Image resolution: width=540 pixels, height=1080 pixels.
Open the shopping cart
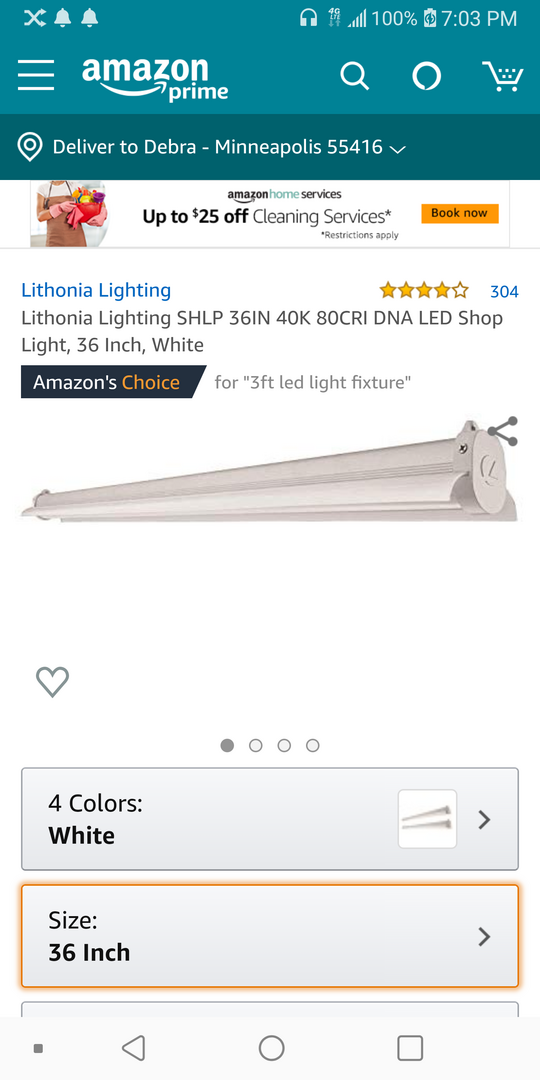pos(503,76)
